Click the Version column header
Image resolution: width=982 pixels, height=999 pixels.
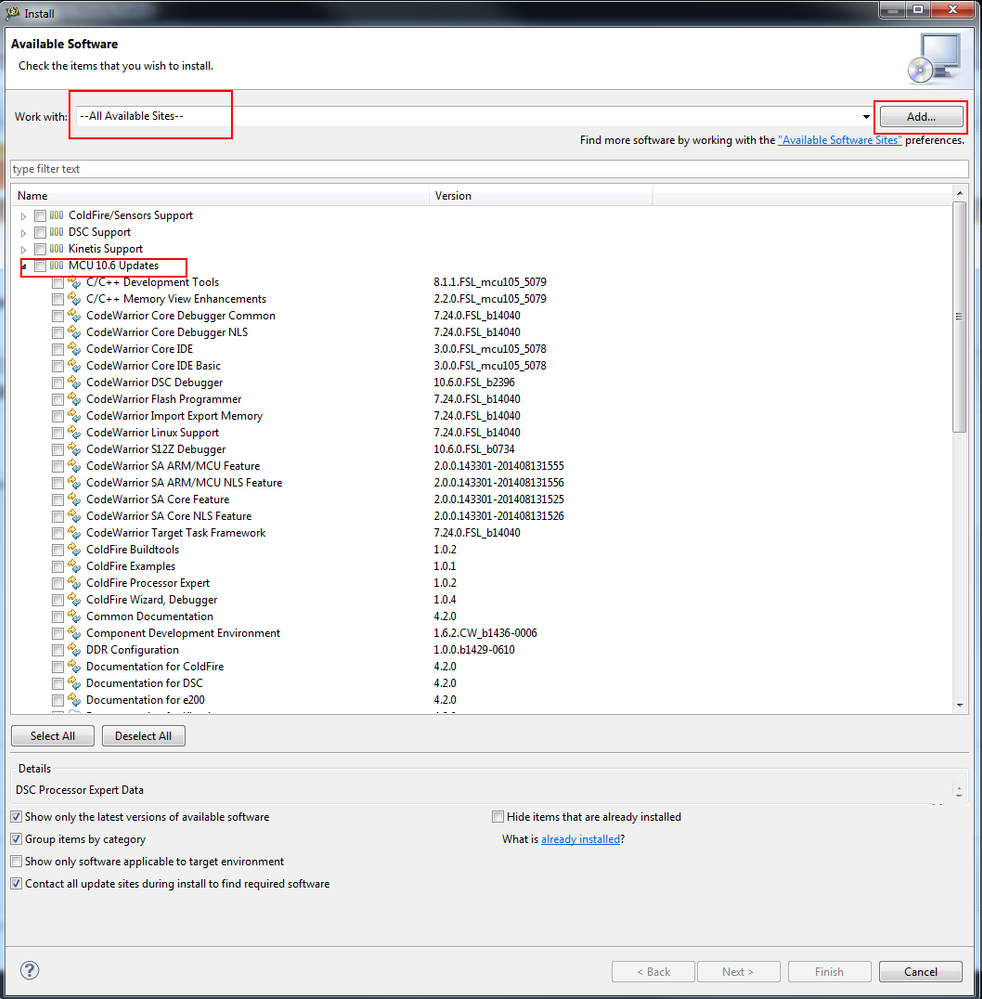(x=541, y=196)
